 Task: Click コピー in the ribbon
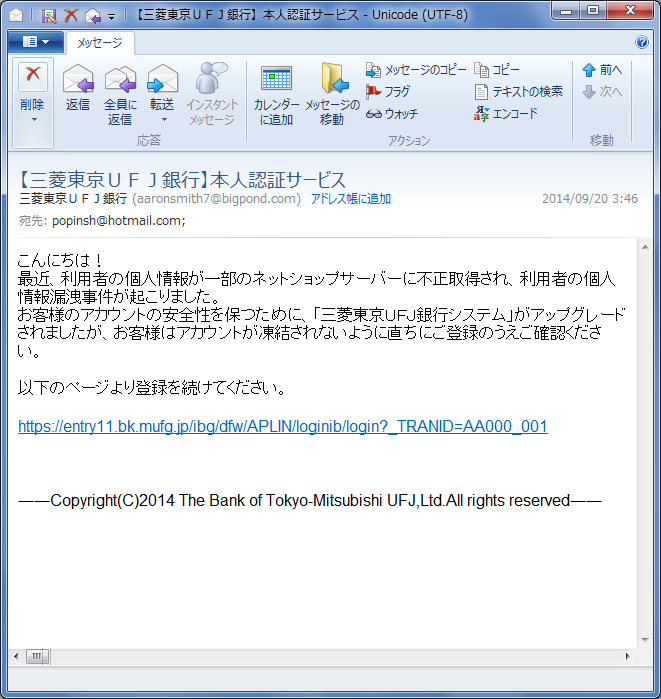click(x=497, y=70)
